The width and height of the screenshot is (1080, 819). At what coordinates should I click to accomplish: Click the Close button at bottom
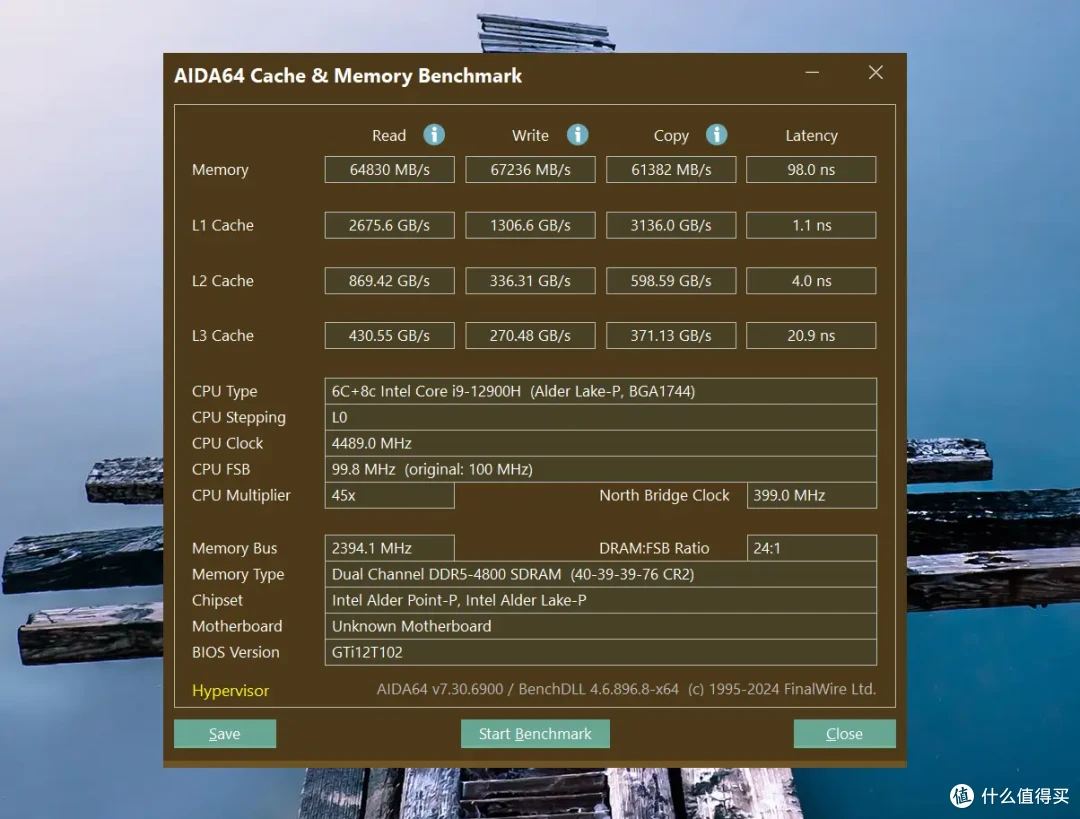[x=844, y=734]
